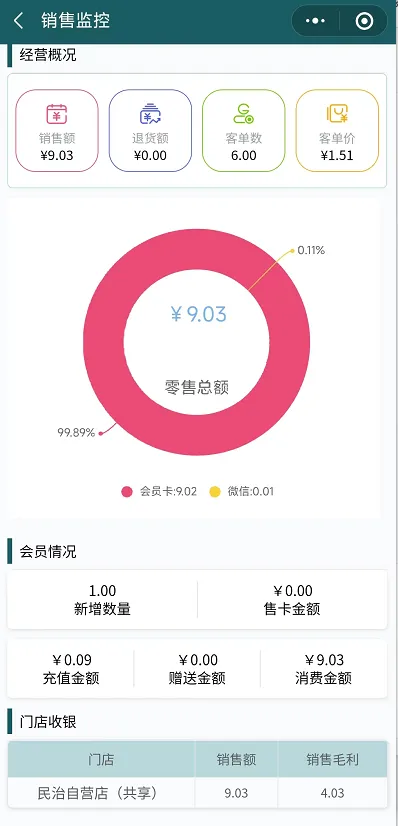Toggle 微信 series in chart legend
This screenshot has width=398, height=826.
click(242, 491)
